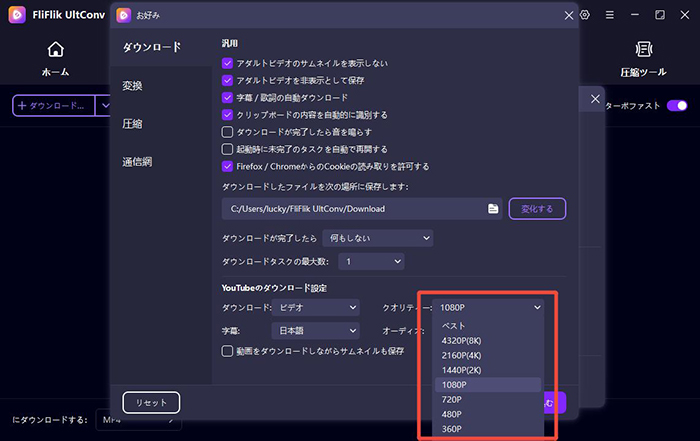Screen dimensions: 700x441
Task: Expand the arrow next to ダウンロード button
Action: click(105, 106)
